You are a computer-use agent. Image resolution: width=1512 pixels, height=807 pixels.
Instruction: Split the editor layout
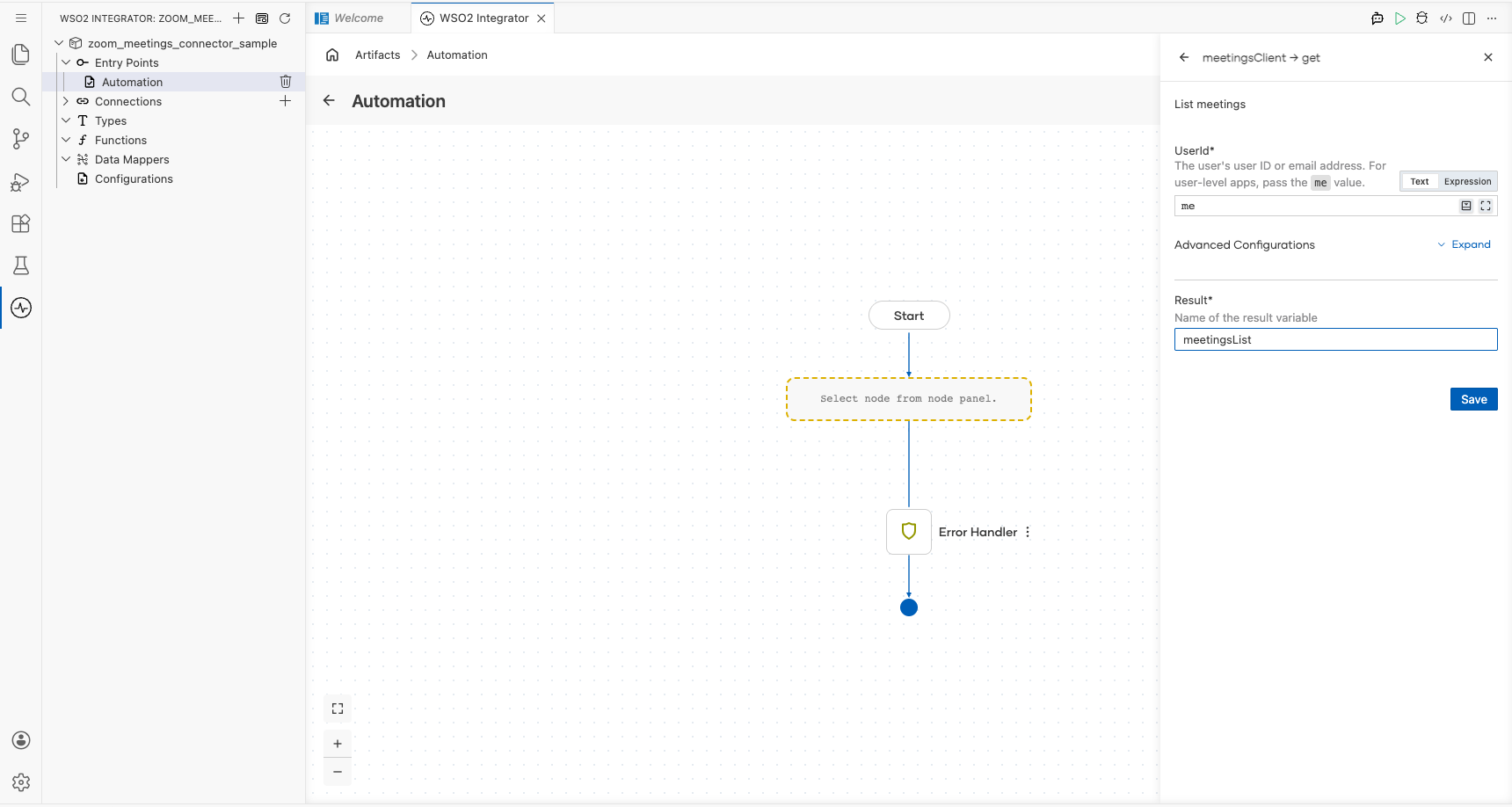click(1469, 18)
